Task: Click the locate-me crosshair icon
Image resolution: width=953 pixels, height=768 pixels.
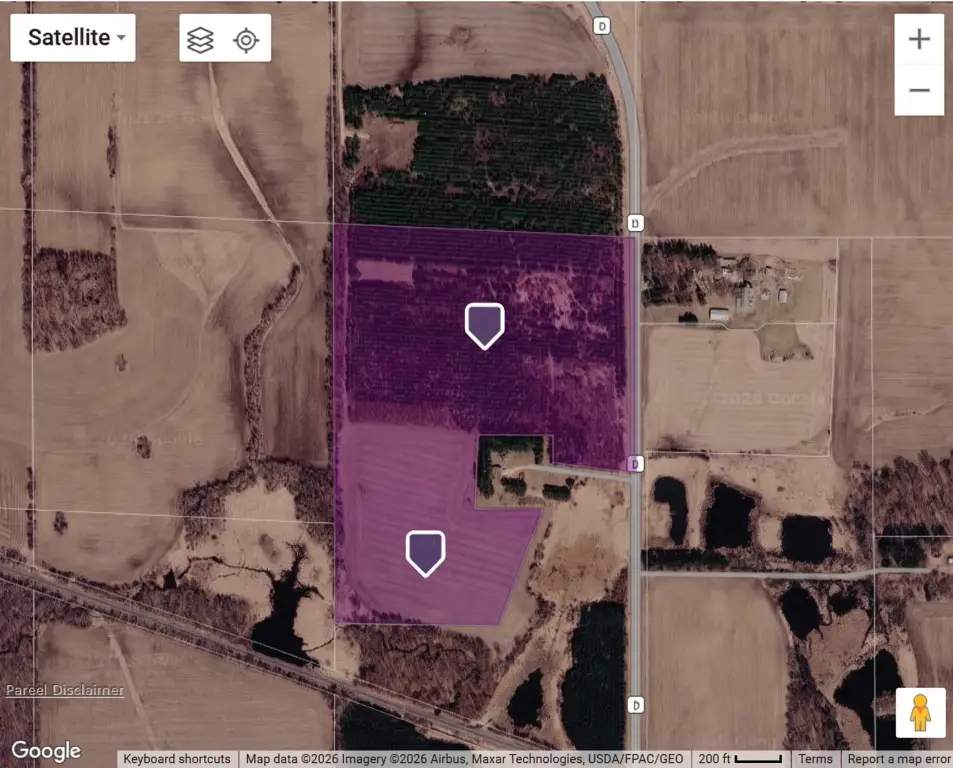Action: pyautogui.click(x=246, y=40)
